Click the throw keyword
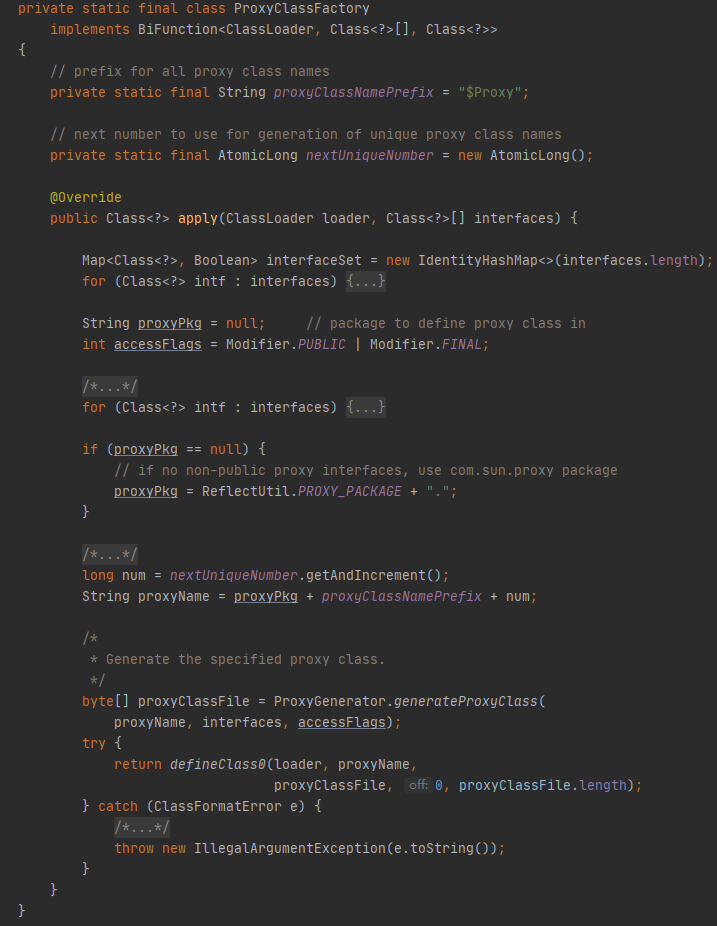Image resolution: width=717 pixels, height=926 pixels. [134, 848]
